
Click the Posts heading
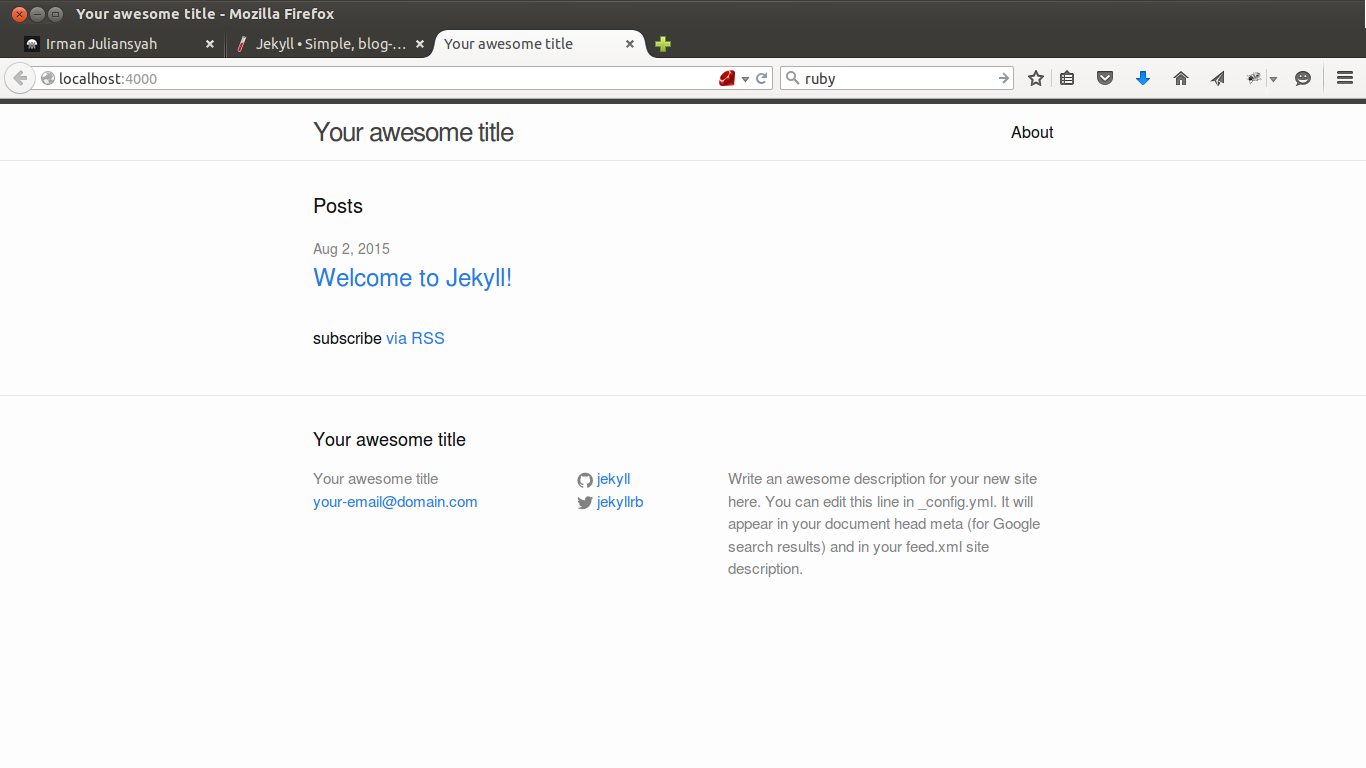[x=338, y=206]
